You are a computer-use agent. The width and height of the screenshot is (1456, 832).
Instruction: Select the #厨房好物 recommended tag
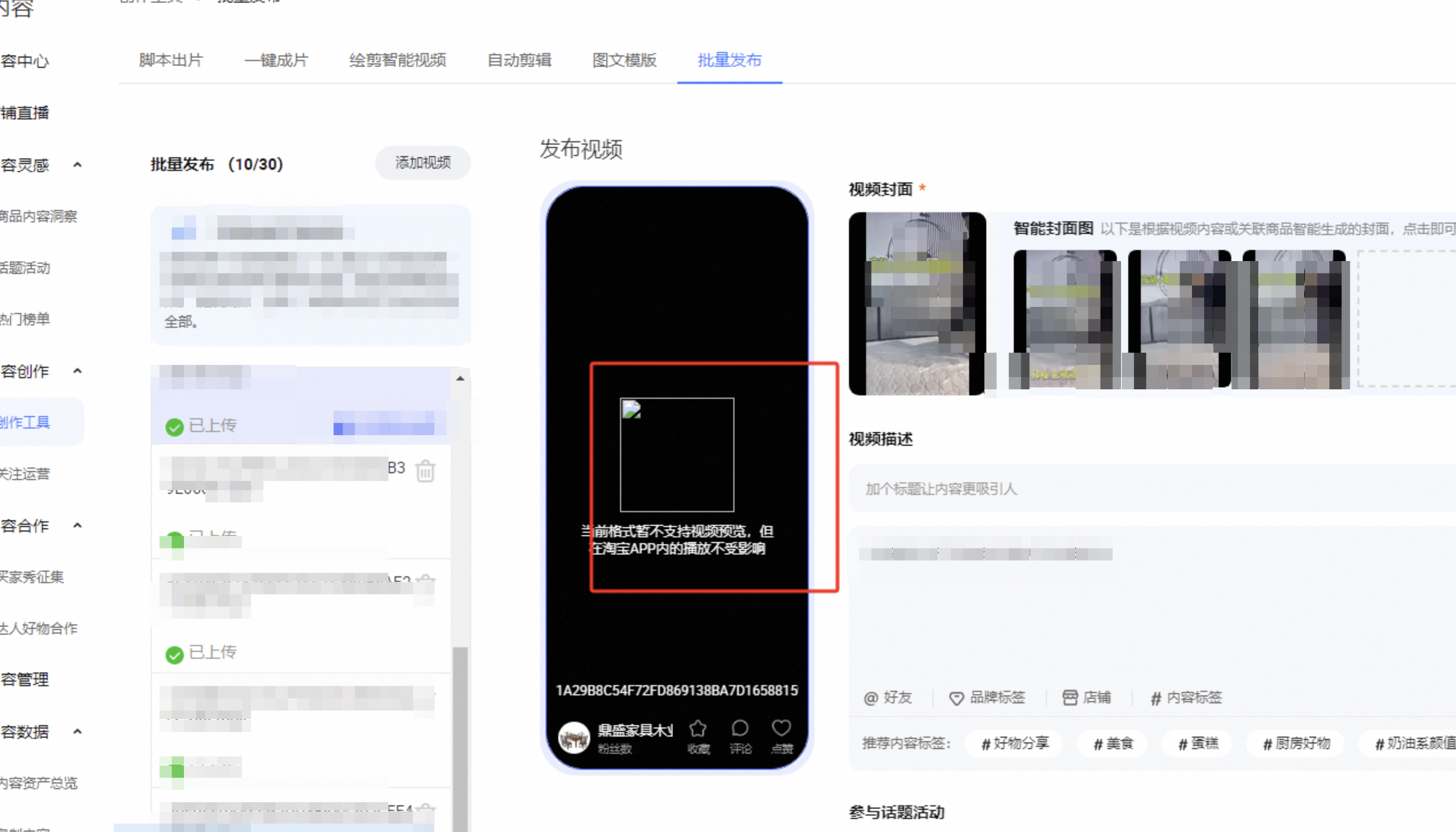click(1297, 743)
